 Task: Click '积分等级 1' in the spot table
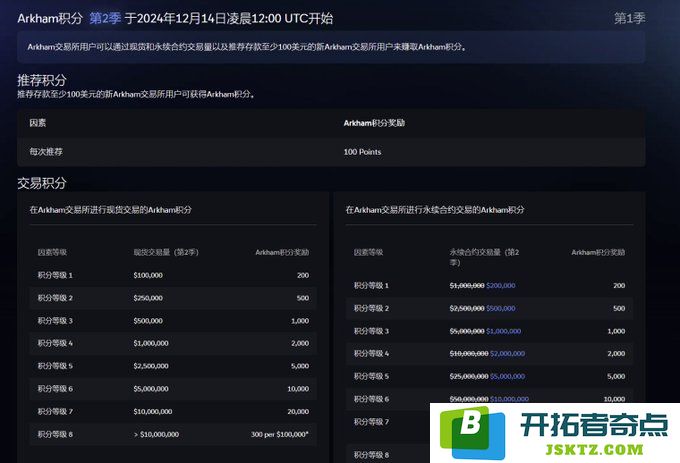coord(55,275)
